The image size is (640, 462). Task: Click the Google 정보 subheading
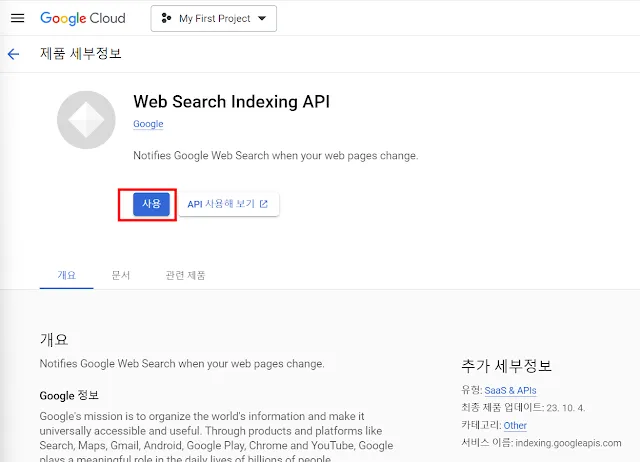pos(69,395)
